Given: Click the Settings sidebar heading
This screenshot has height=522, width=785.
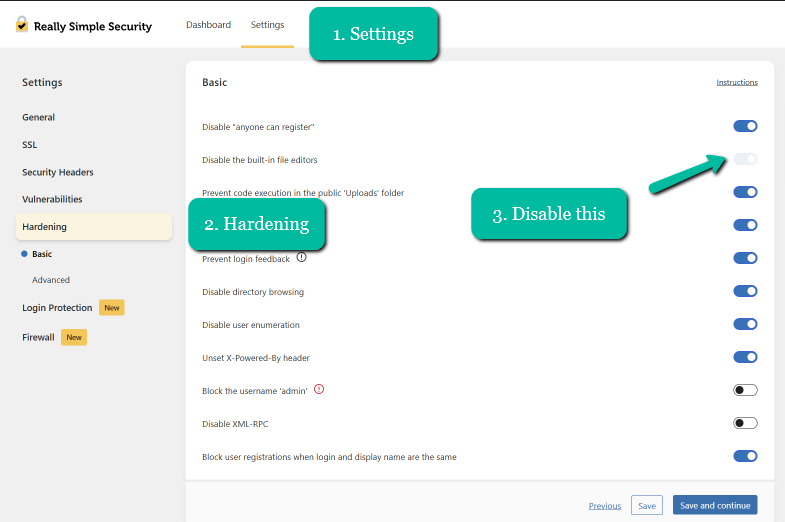Looking at the screenshot, I should pyautogui.click(x=42, y=83).
